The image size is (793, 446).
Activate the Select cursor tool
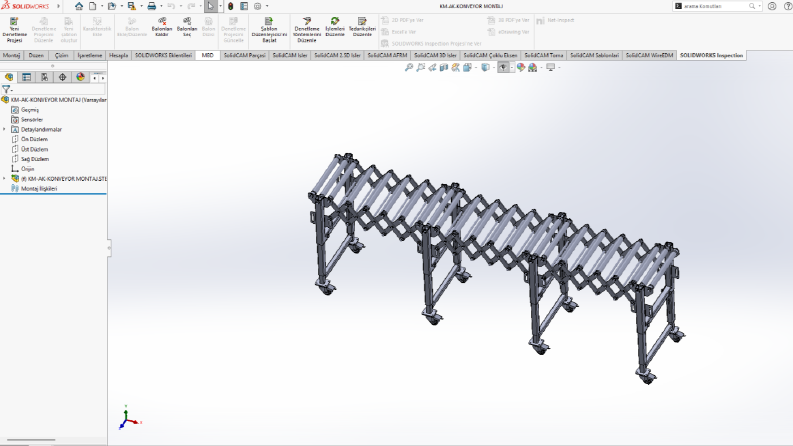click(x=210, y=6)
